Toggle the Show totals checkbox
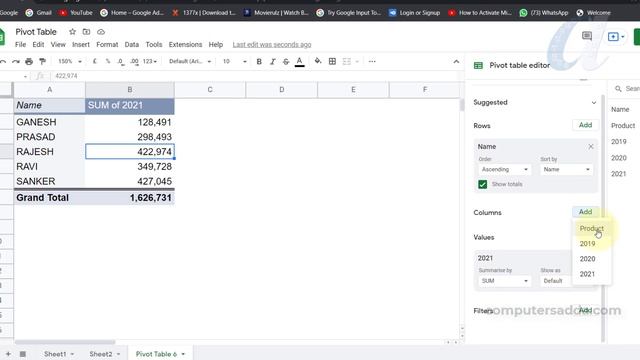Image resolution: width=640 pixels, height=360 pixels. click(x=482, y=184)
